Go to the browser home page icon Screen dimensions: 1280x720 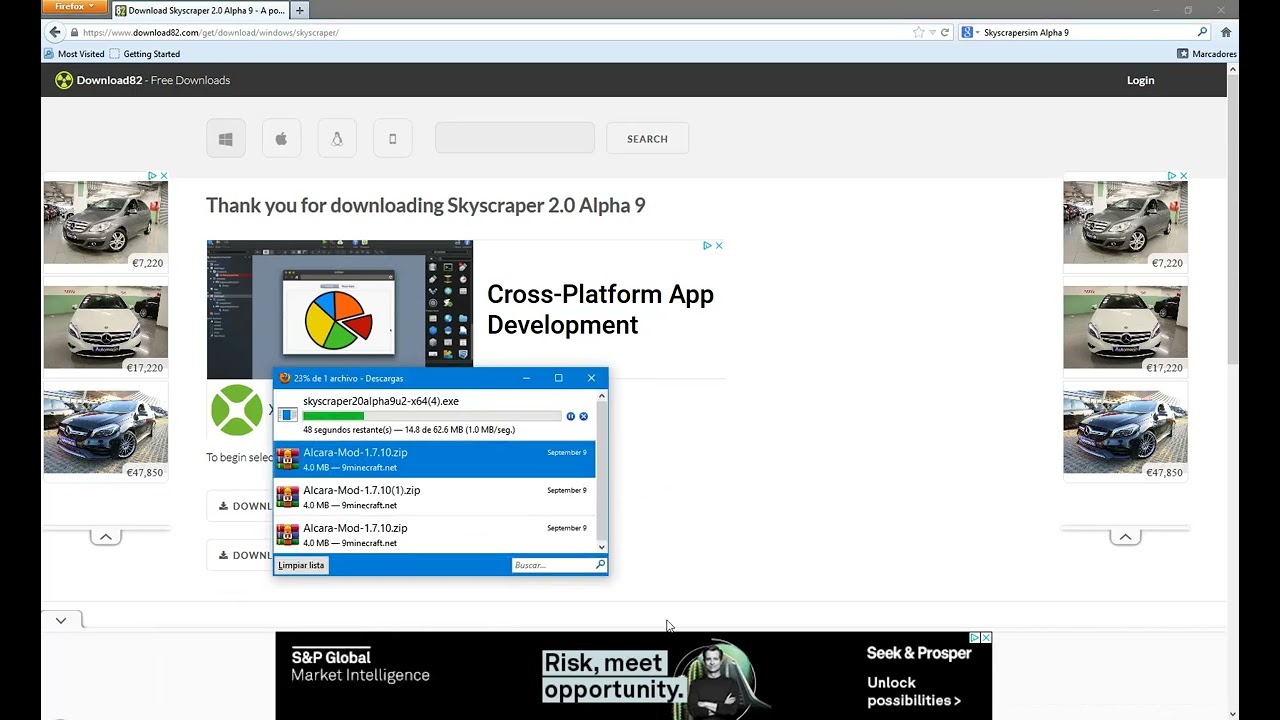pos(1226,32)
